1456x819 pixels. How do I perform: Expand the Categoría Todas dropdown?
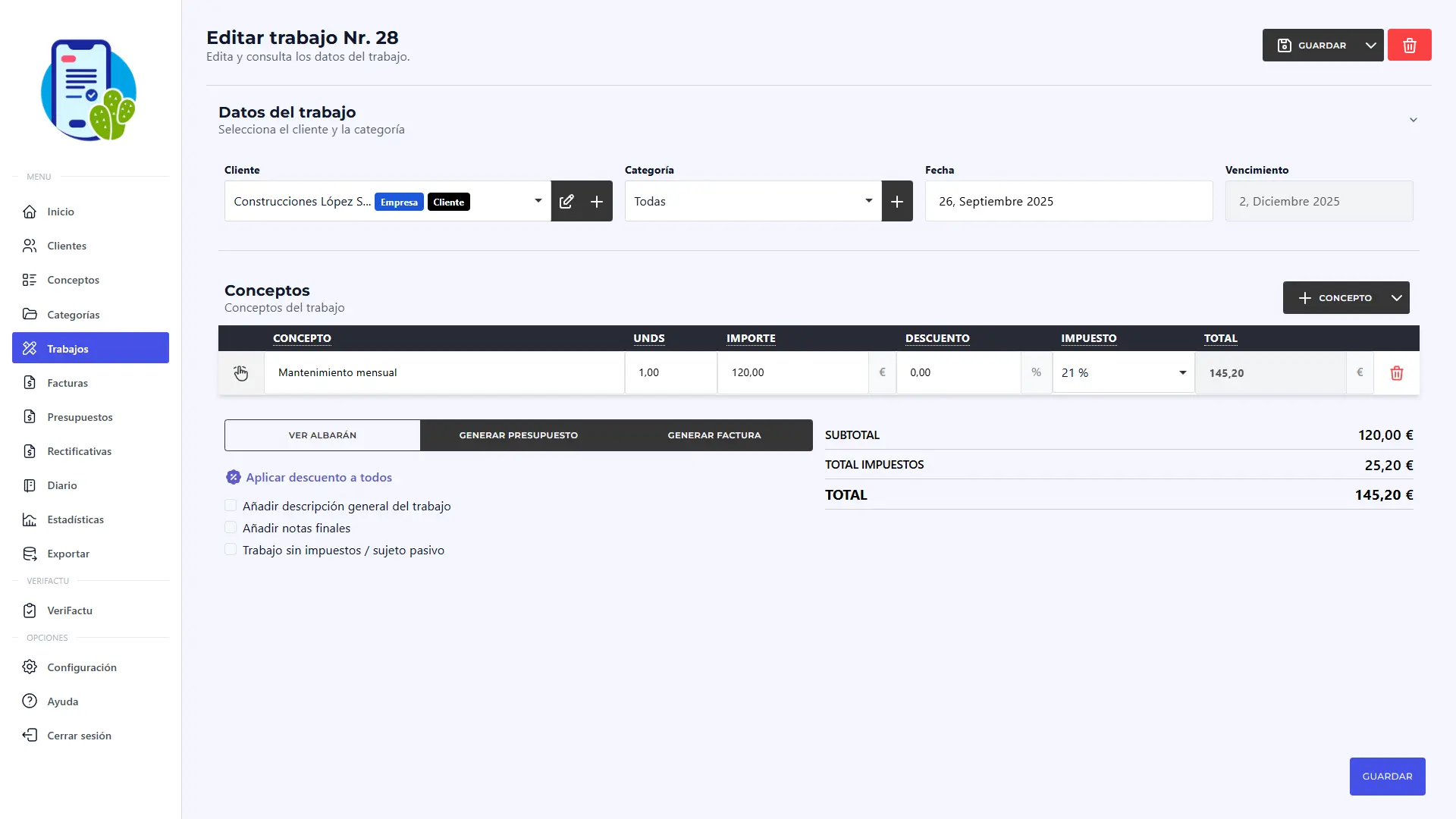[x=752, y=202]
